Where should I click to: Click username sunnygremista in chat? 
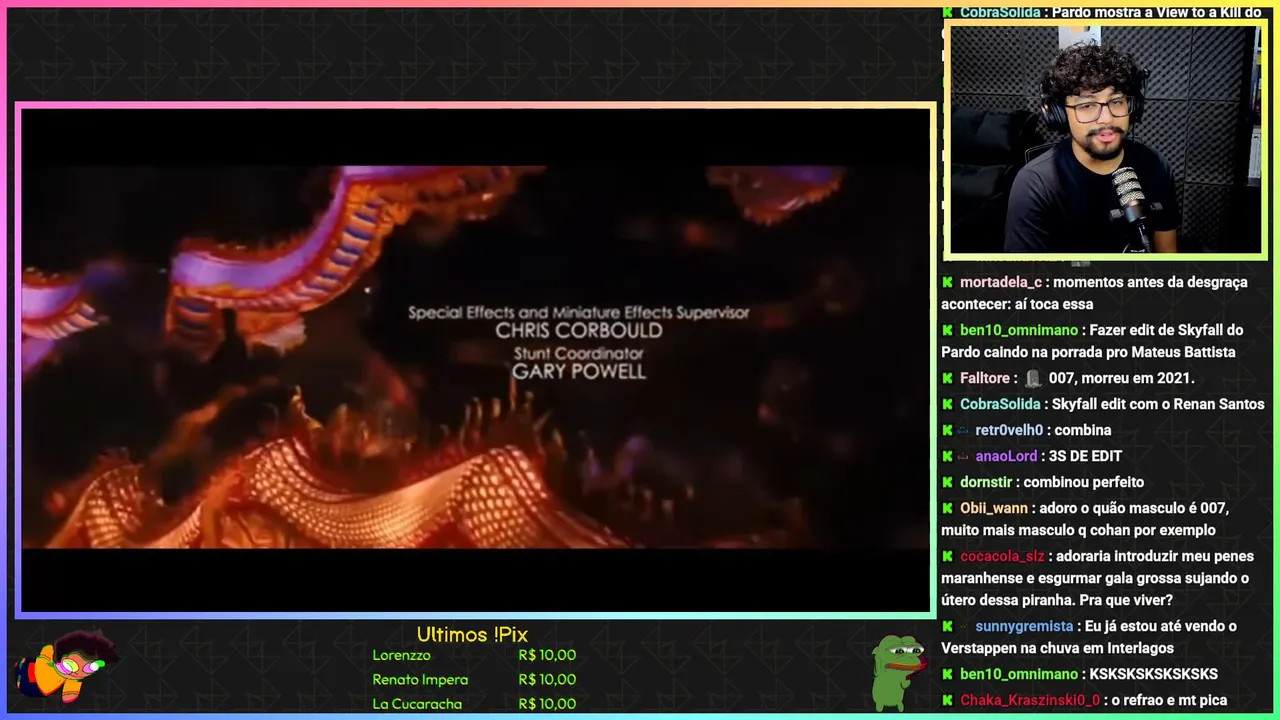pos(1024,626)
